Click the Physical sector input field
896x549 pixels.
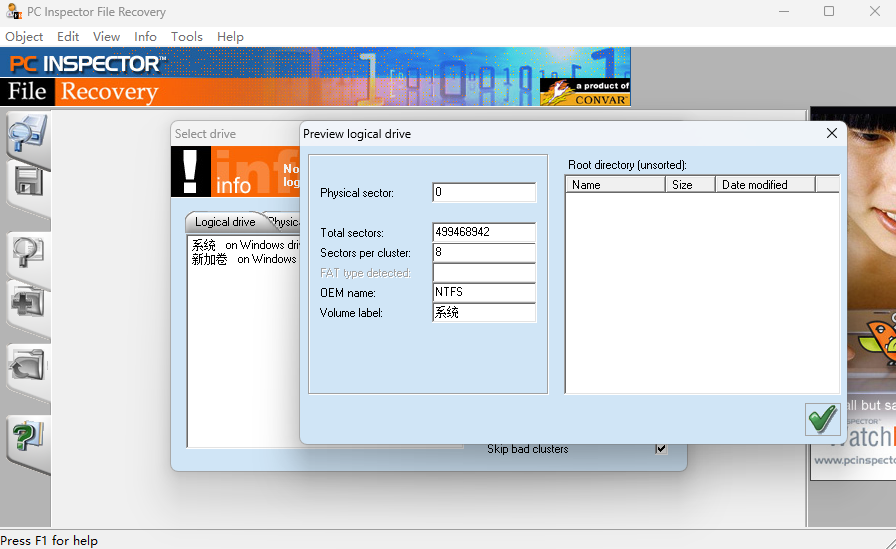pos(484,192)
